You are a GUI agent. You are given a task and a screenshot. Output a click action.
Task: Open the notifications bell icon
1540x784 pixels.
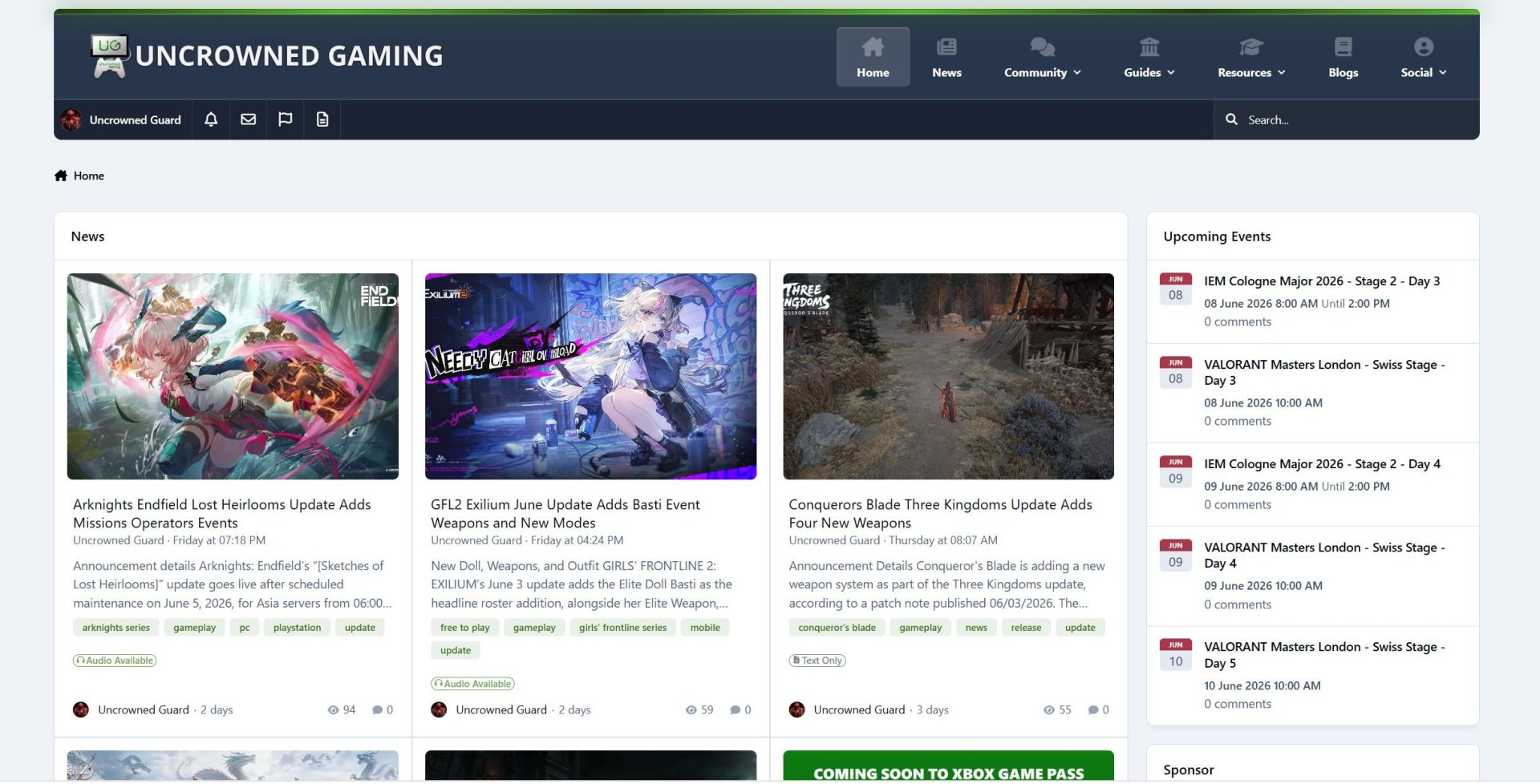tap(211, 119)
